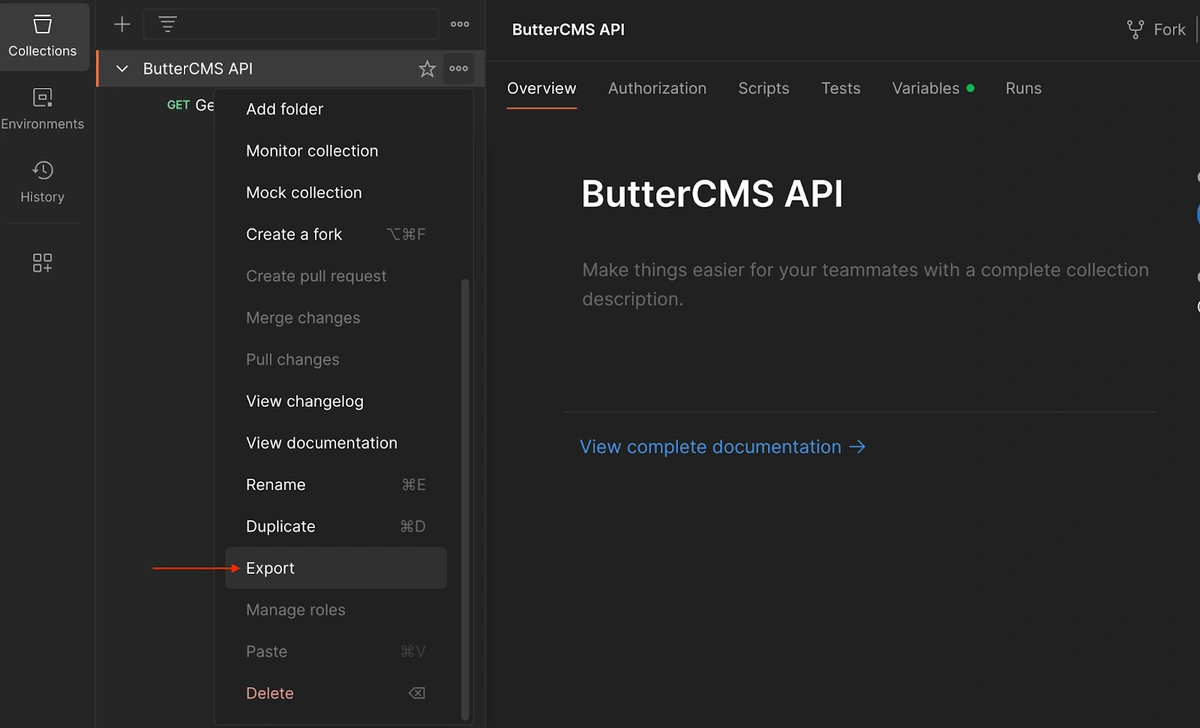Select Paste from the context menu
This screenshot has height=728, width=1200.
tap(336, 652)
